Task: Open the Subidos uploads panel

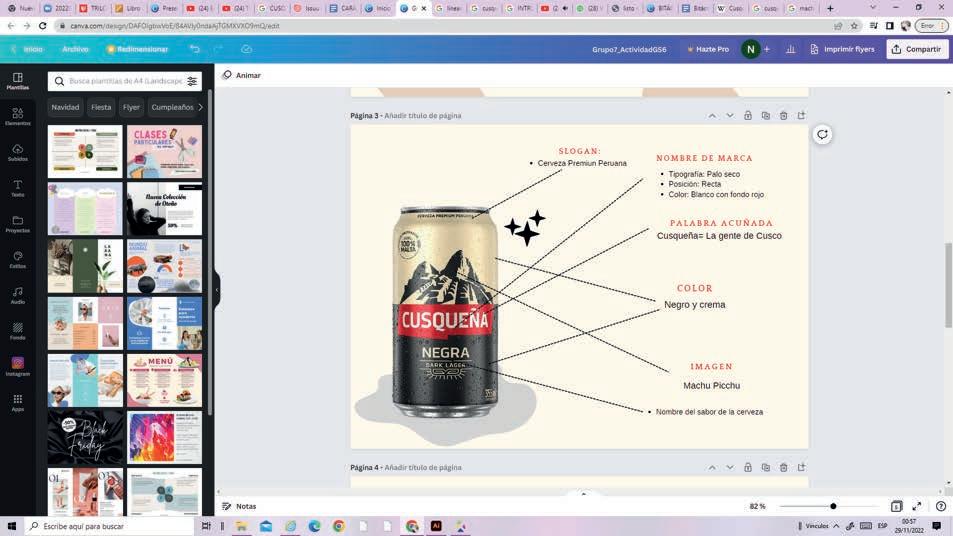Action: (x=18, y=153)
